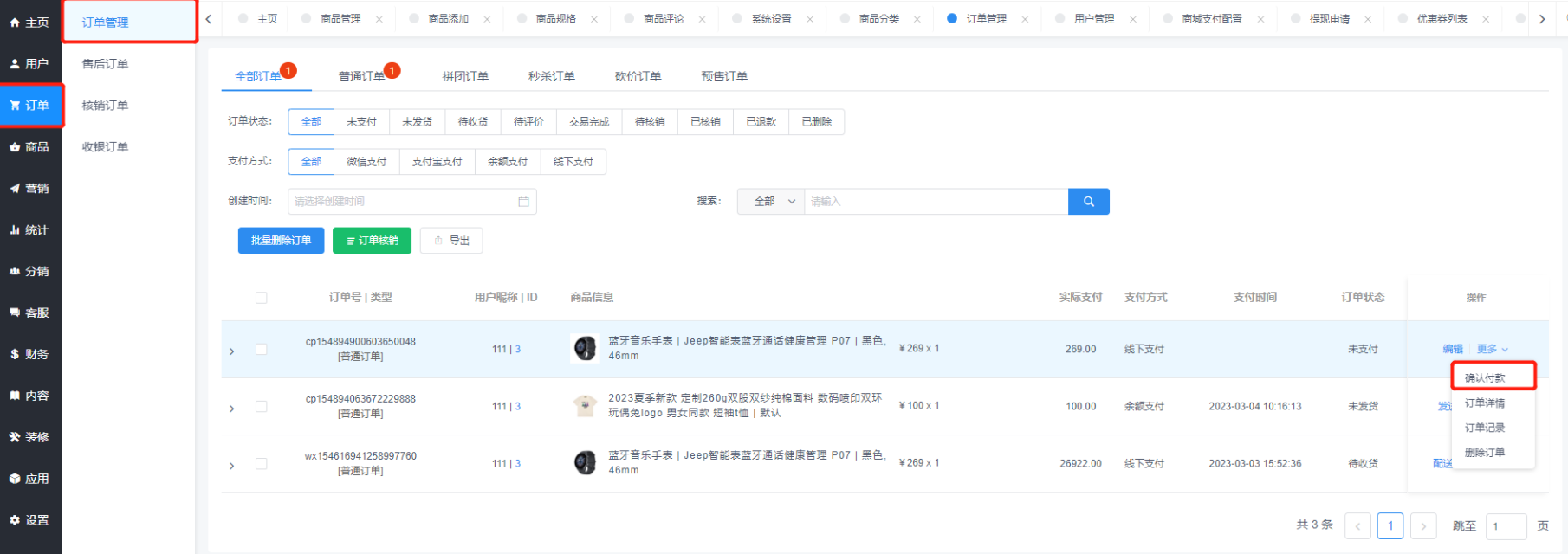
Task: Select checkbox for order wx154616941258997760
Action: click(261, 464)
